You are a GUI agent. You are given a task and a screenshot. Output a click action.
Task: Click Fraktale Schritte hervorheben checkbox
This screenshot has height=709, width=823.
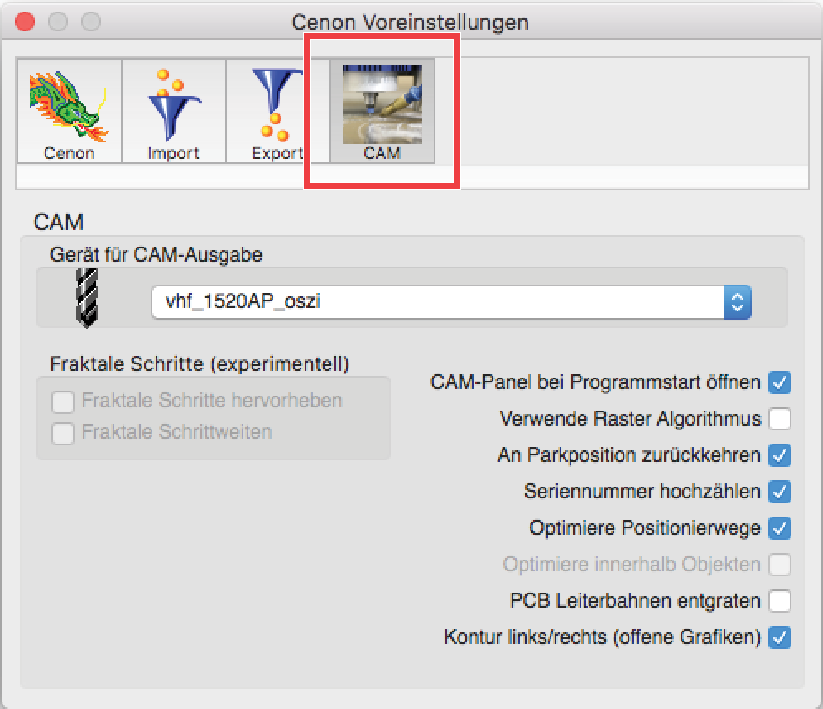63,402
